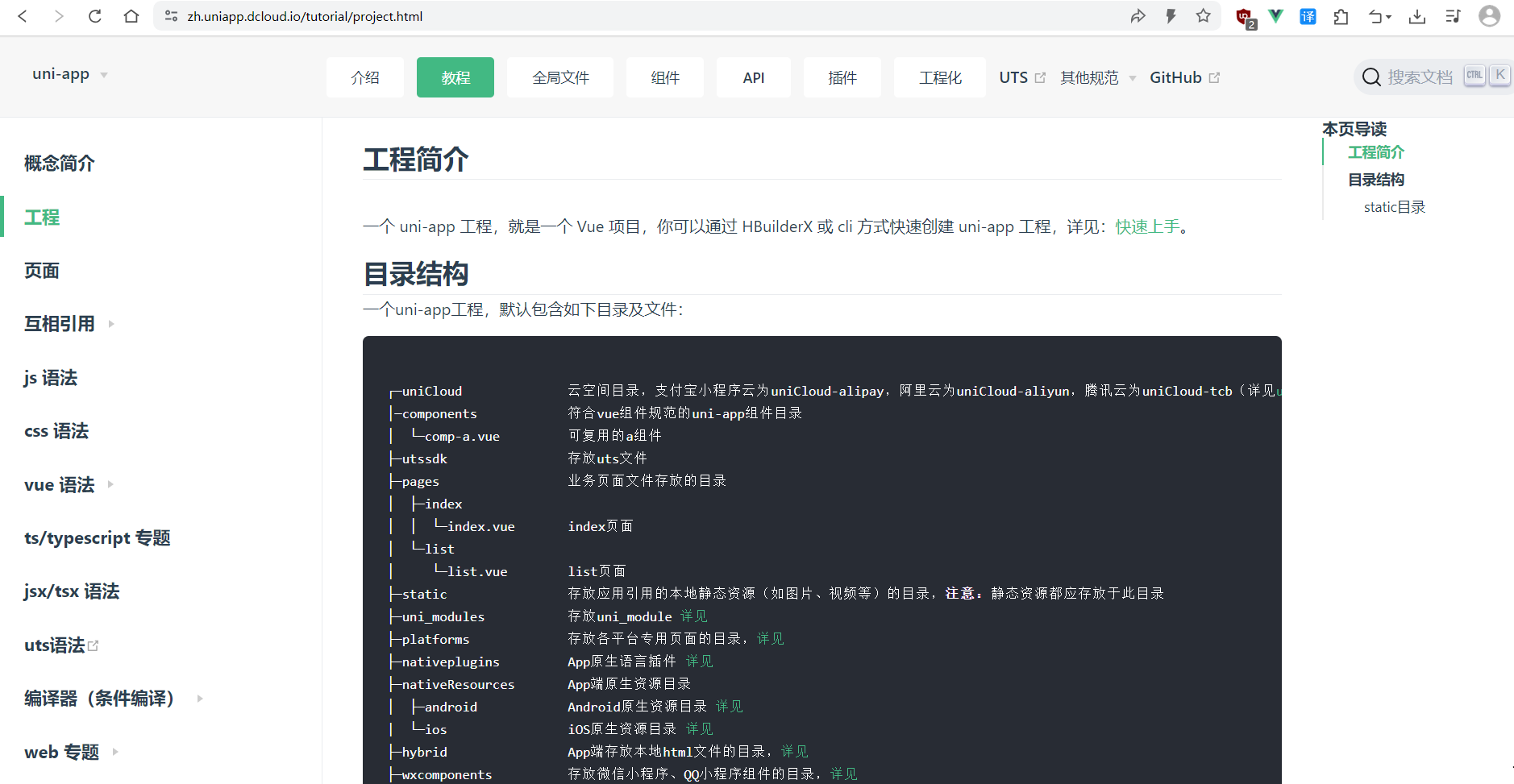Open the blue translate extension icon
Viewport: 1514px width, 784px height.
[x=1308, y=16]
